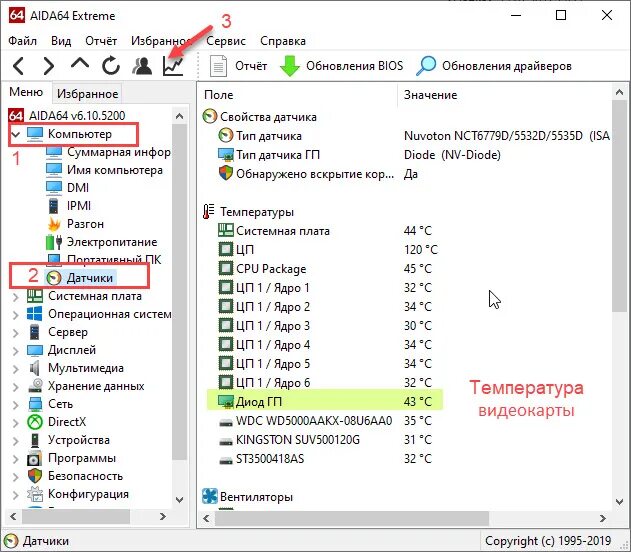The width and height of the screenshot is (631, 552).
Task: Click the Сеть network icon
Action: point(35,404)
